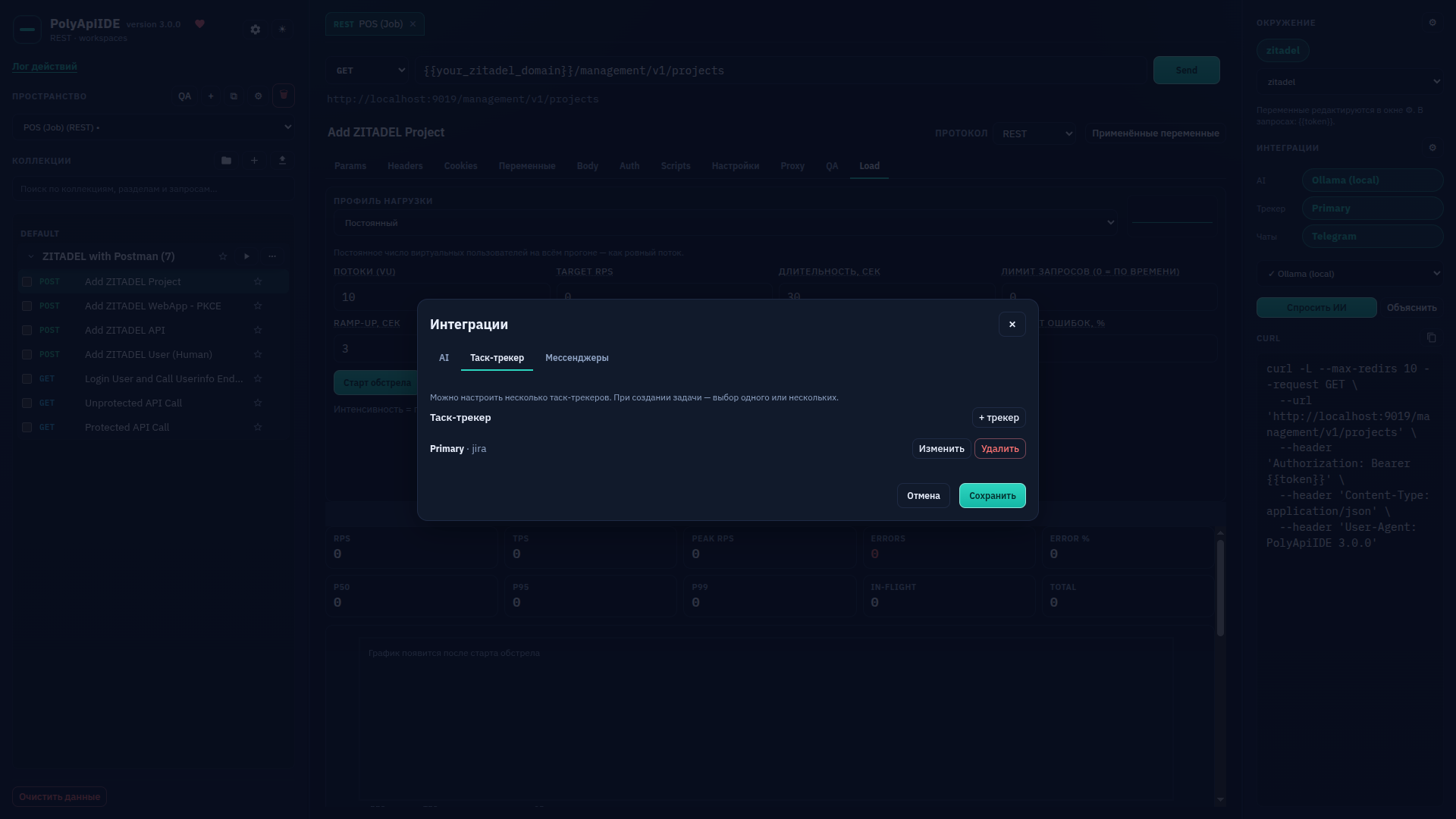Run the ZITADEL with Postman collection
The width and height of the screenshot is (1456, 819).
(246, 256)
